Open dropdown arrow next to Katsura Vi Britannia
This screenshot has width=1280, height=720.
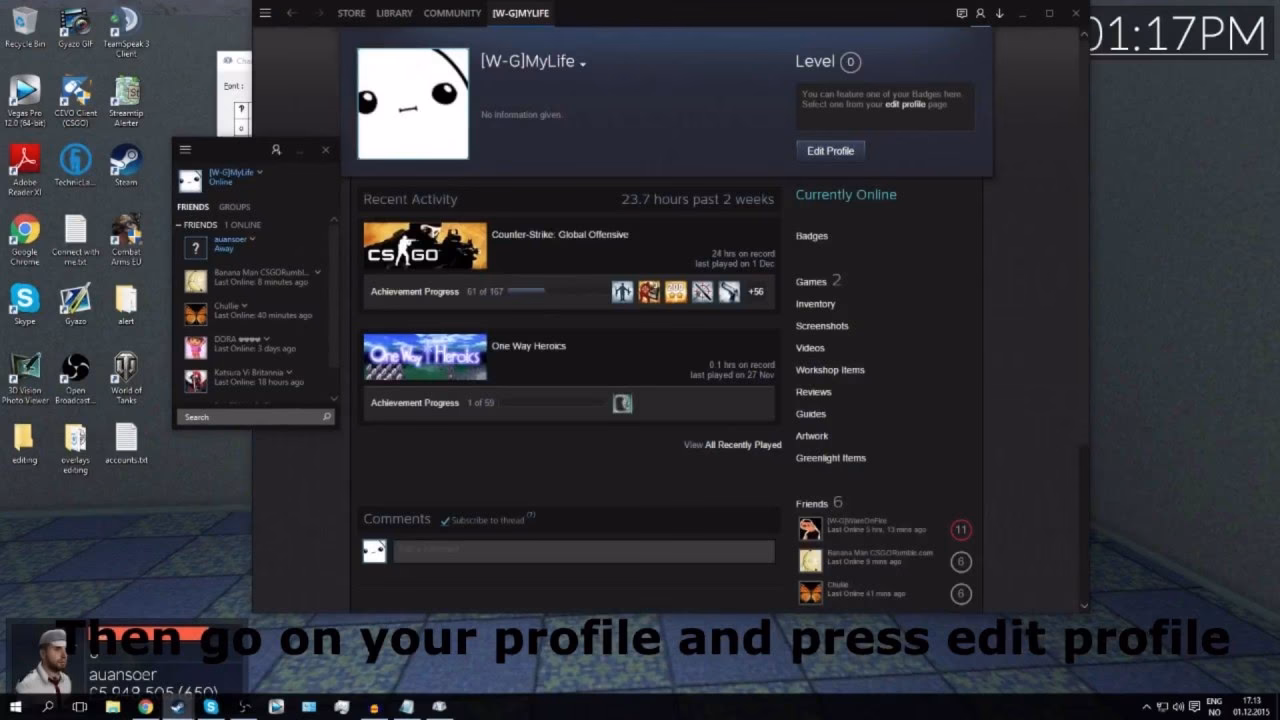point(290,372)
